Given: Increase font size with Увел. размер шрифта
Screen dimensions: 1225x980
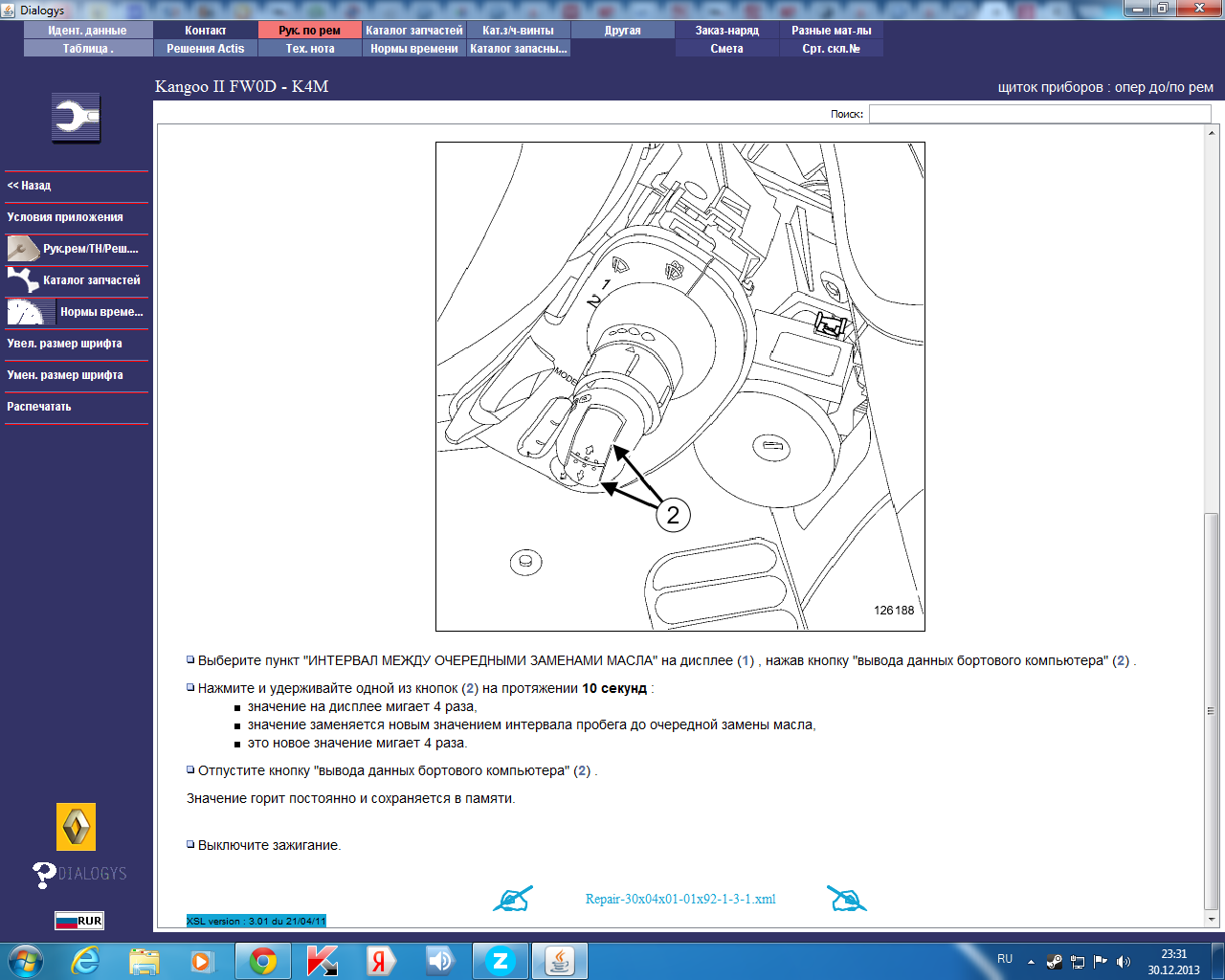Looking at the screenshot, I should point(77,344).
